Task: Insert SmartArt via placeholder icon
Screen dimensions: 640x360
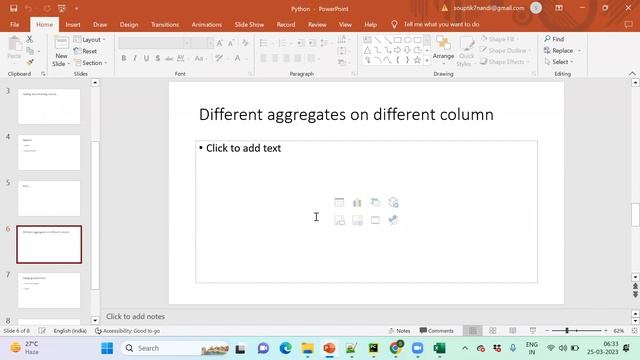Action: 375,202
